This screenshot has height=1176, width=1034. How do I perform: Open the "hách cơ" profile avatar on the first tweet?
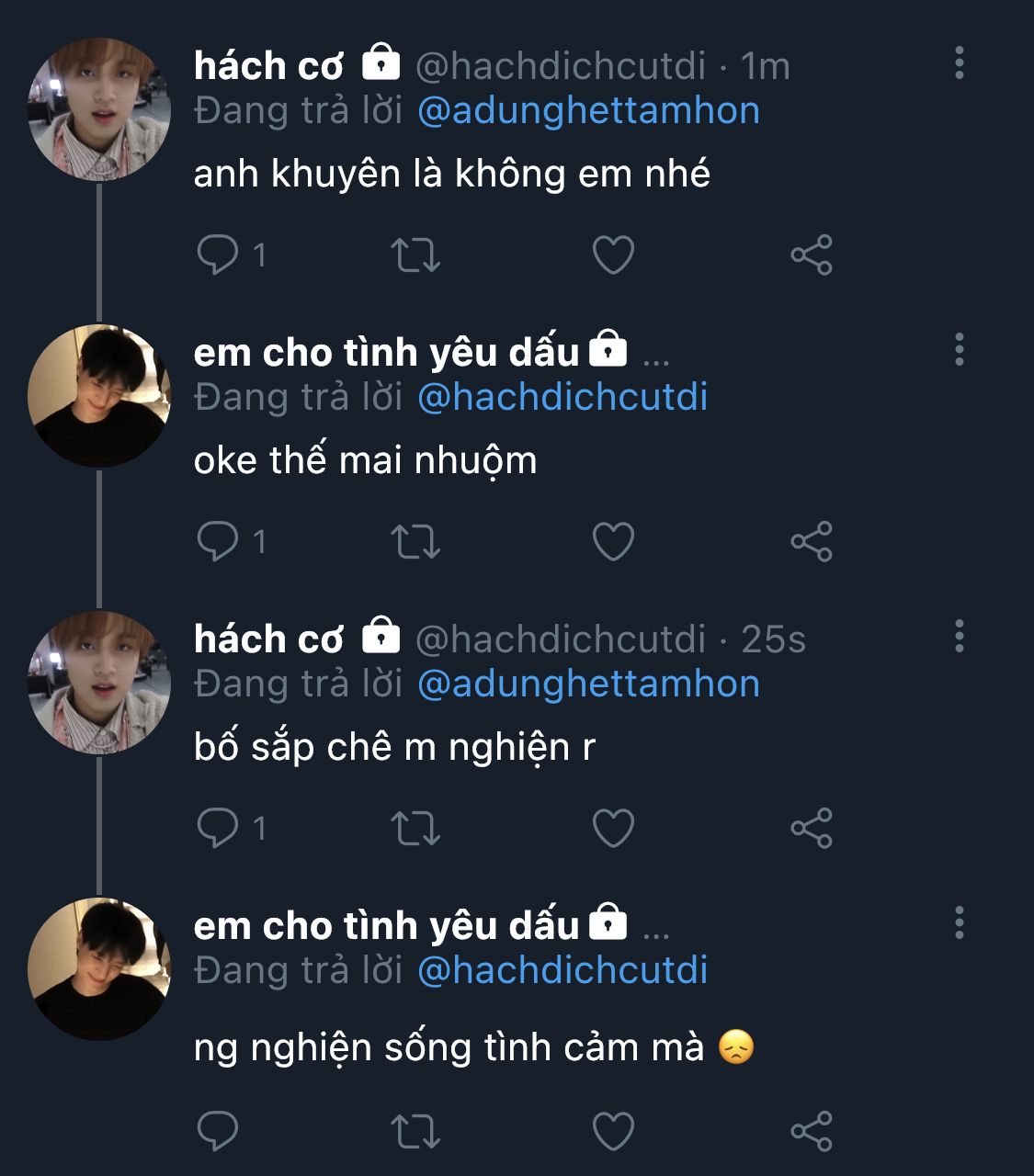[99, 109]
